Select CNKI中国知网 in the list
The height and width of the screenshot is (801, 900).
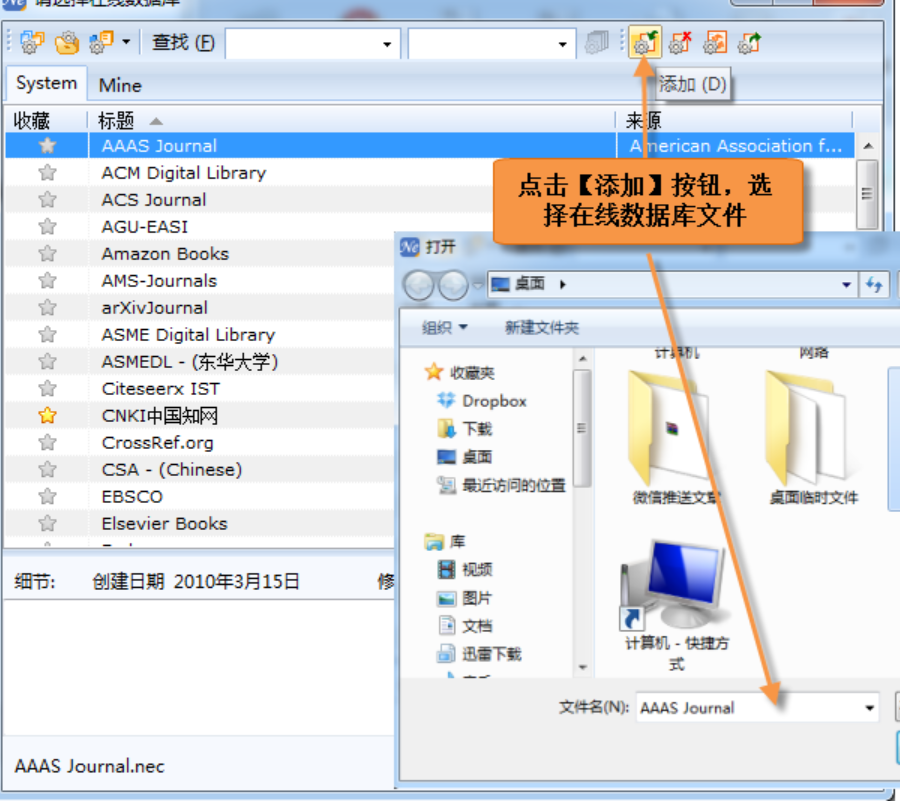point(160,415)
